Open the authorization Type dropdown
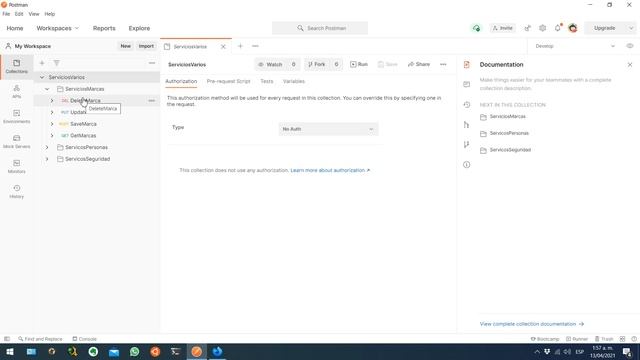The width and height of the screenshot is (640, 360). coord(328,129)
